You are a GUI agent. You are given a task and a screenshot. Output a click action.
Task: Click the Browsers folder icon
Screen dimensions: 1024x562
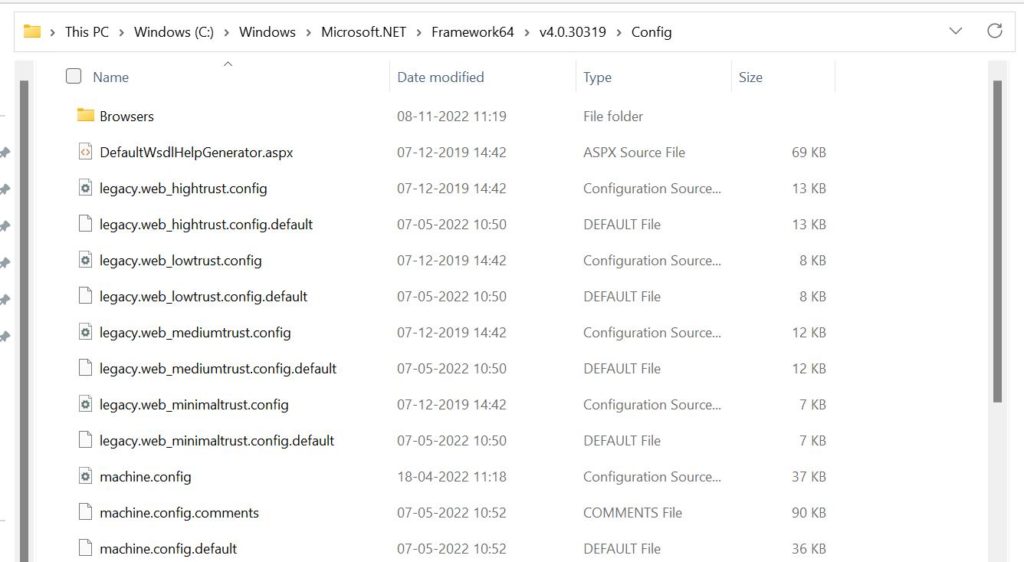(85, 116)
